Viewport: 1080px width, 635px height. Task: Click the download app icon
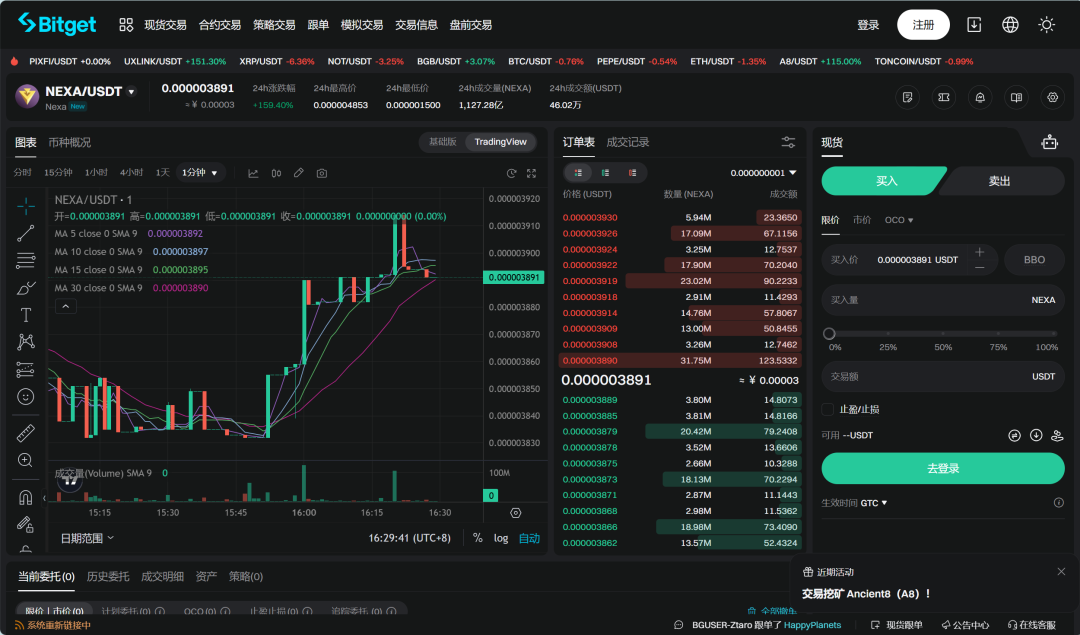click(x=974, y=25)
